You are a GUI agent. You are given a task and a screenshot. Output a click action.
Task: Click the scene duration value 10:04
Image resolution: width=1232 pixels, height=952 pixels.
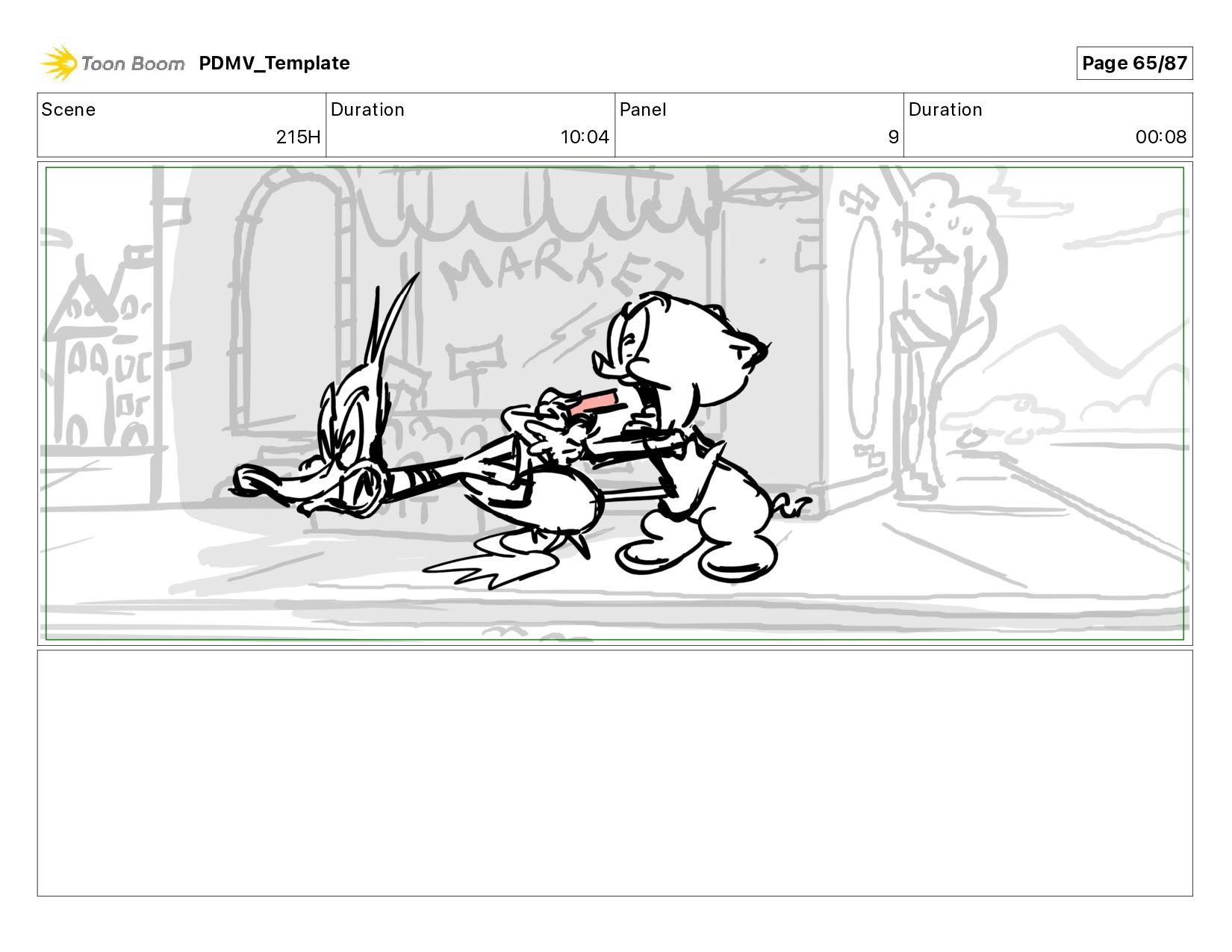pyautogui.click(x=585, y=137)
